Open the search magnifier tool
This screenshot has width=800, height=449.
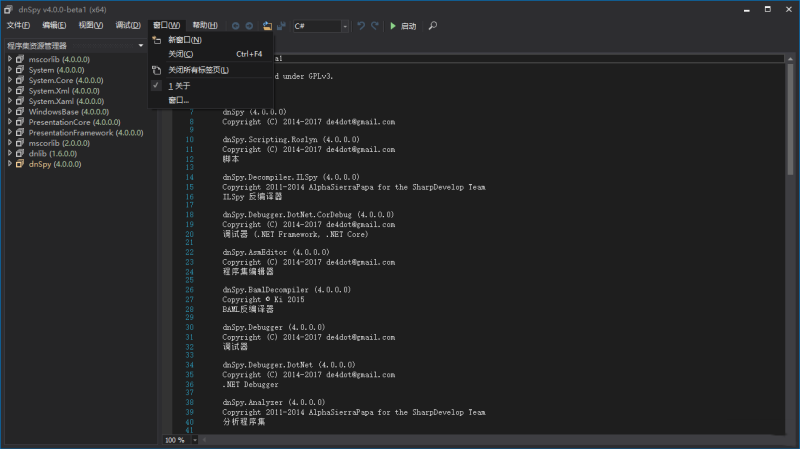click(x=433, y=26)
